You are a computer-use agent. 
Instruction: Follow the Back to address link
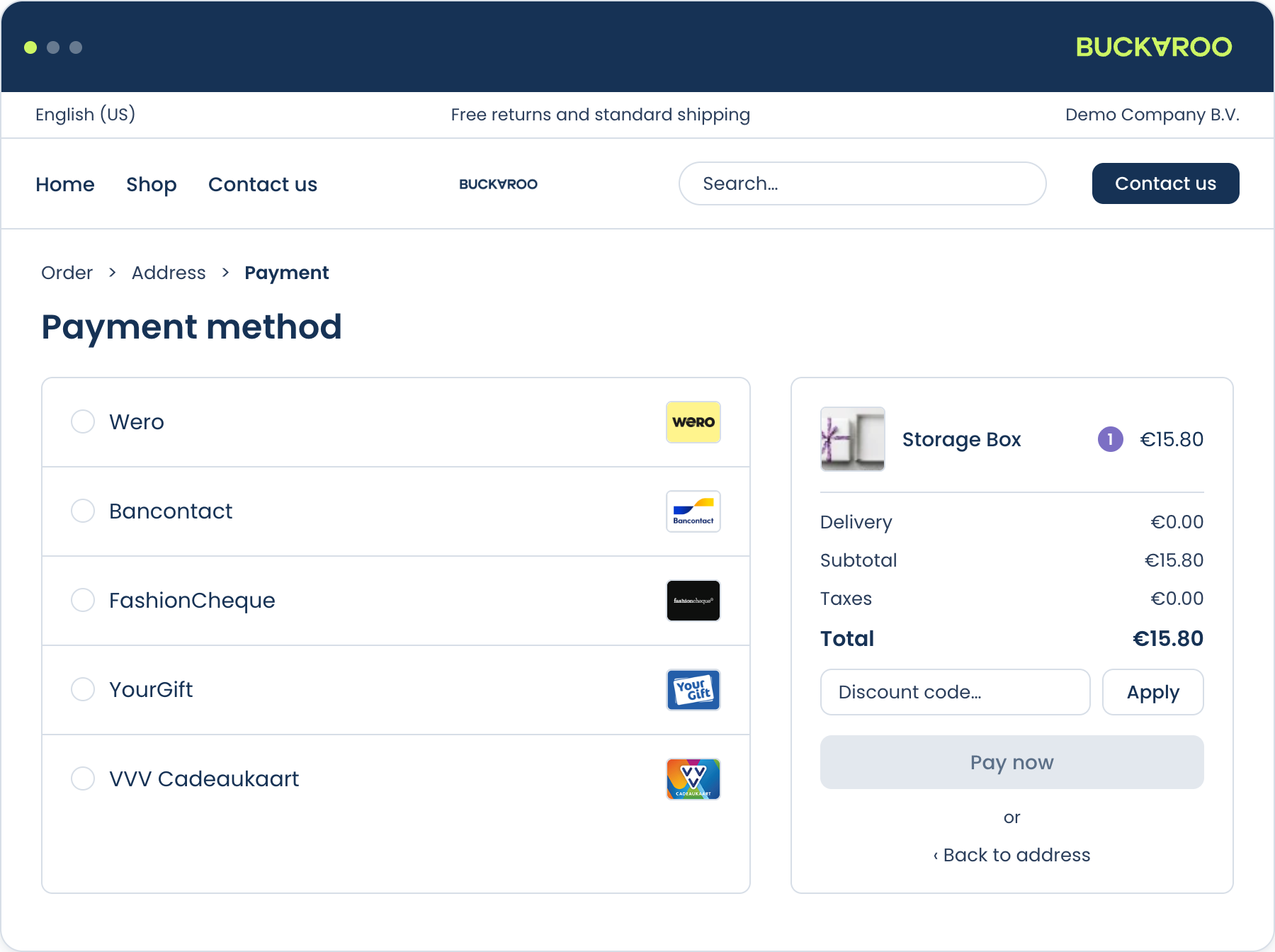coord(1011,855)
